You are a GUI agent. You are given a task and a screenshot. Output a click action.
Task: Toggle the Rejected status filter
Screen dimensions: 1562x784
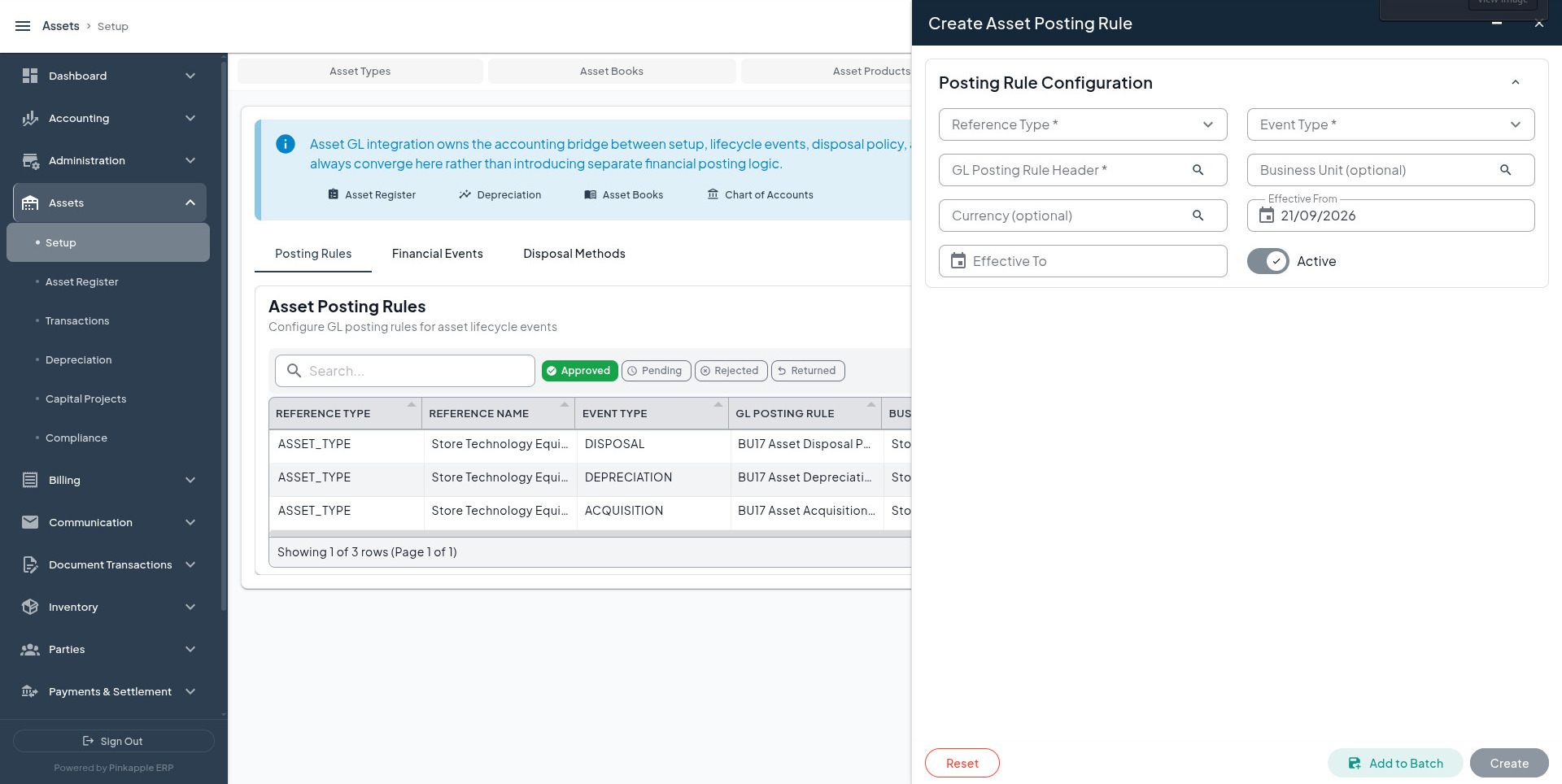point(731,371)
